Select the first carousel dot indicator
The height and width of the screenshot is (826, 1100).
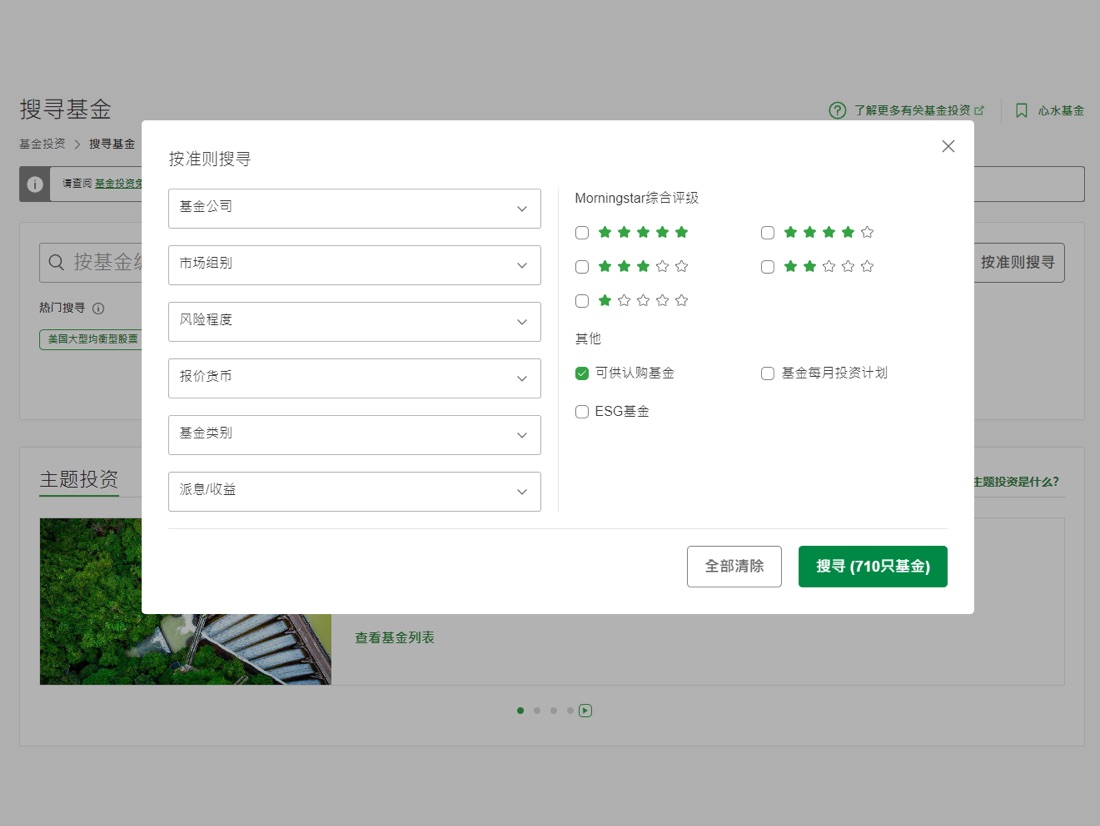(x=520, y=711)
